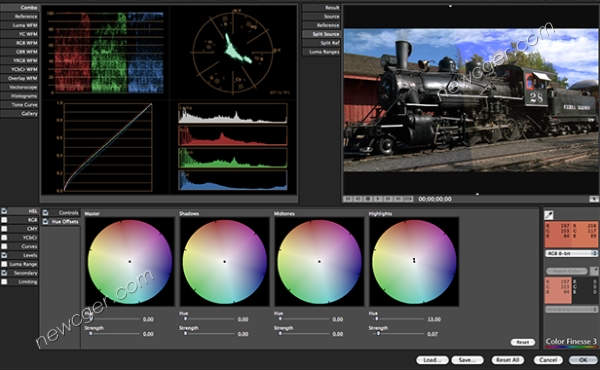
Task: Click the preview panel corner menu button
Action: point(594,199)
